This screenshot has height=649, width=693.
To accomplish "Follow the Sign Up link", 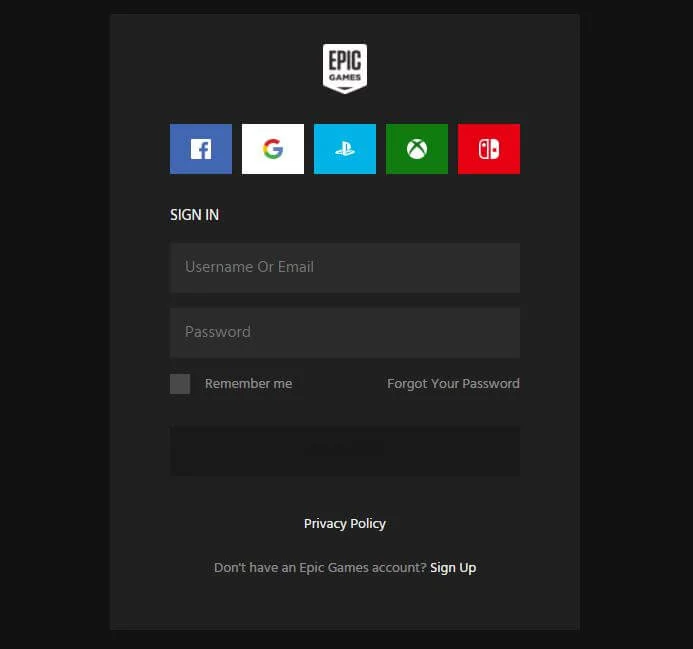I will point(453,568).
